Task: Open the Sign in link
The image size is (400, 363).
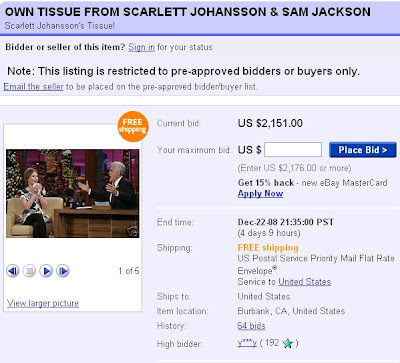Action: coord(142,47)
